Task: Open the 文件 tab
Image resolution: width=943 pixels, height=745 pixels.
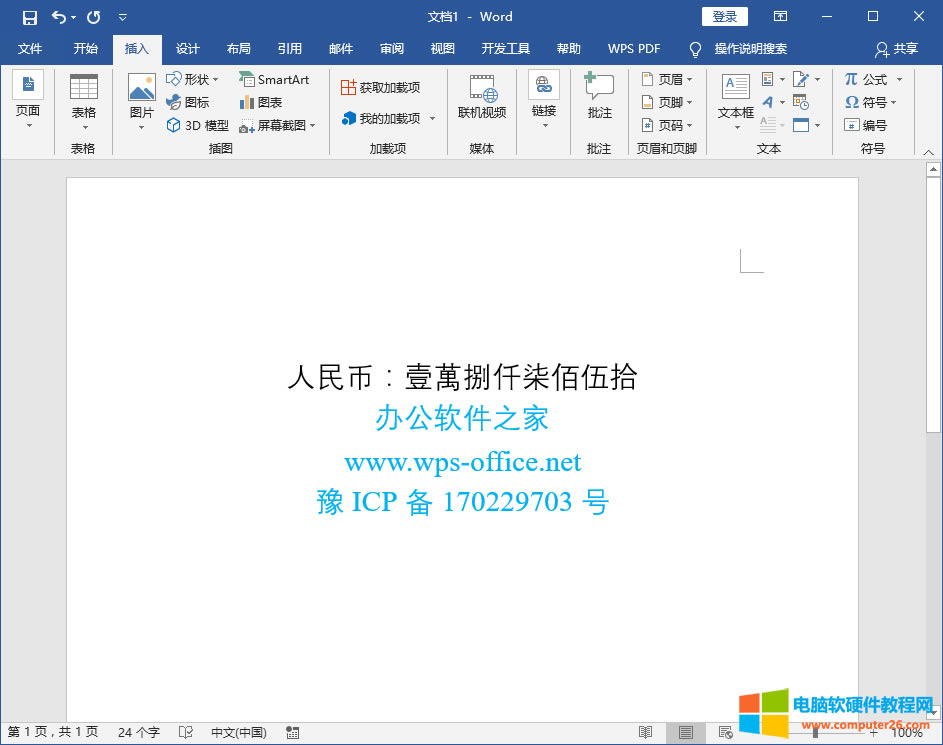Action: [x=29, y=49]
